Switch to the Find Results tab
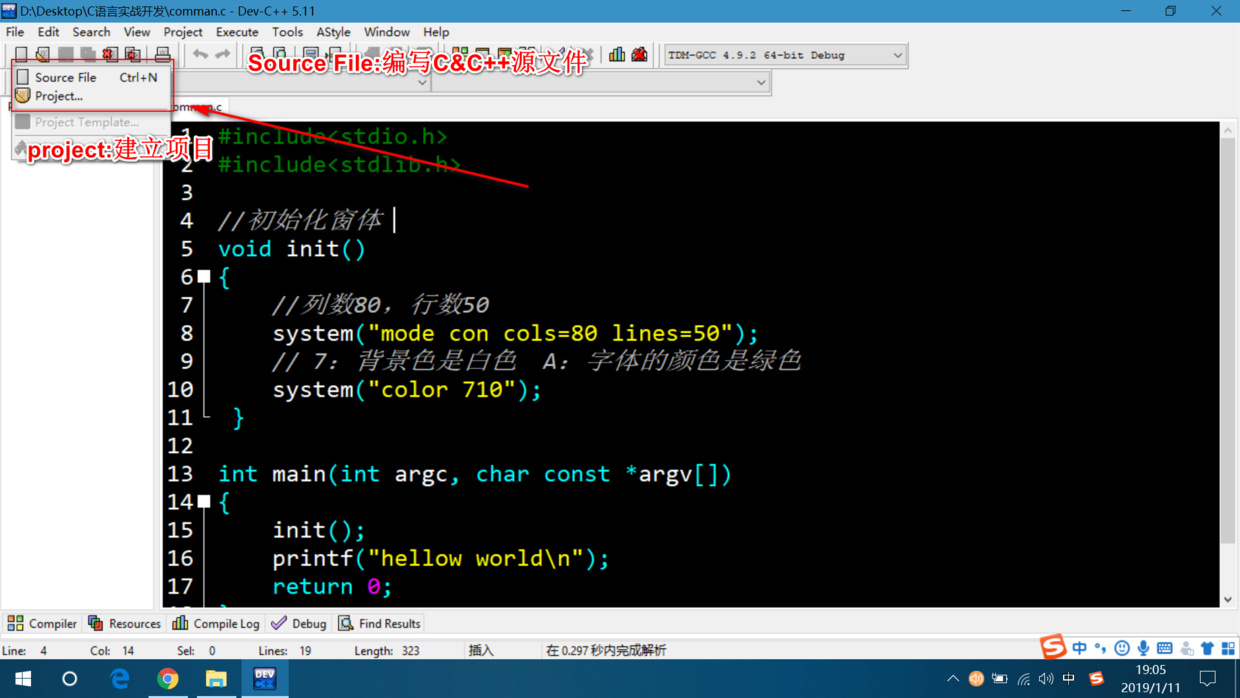This screenshot has height=698, width=1240. coord(379,623)
